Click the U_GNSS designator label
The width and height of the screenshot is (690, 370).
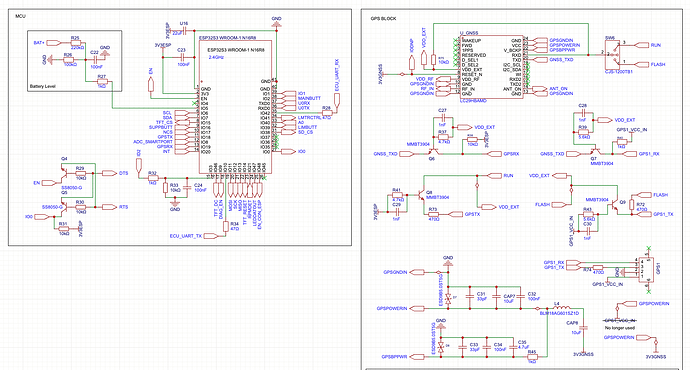[469, 33]
